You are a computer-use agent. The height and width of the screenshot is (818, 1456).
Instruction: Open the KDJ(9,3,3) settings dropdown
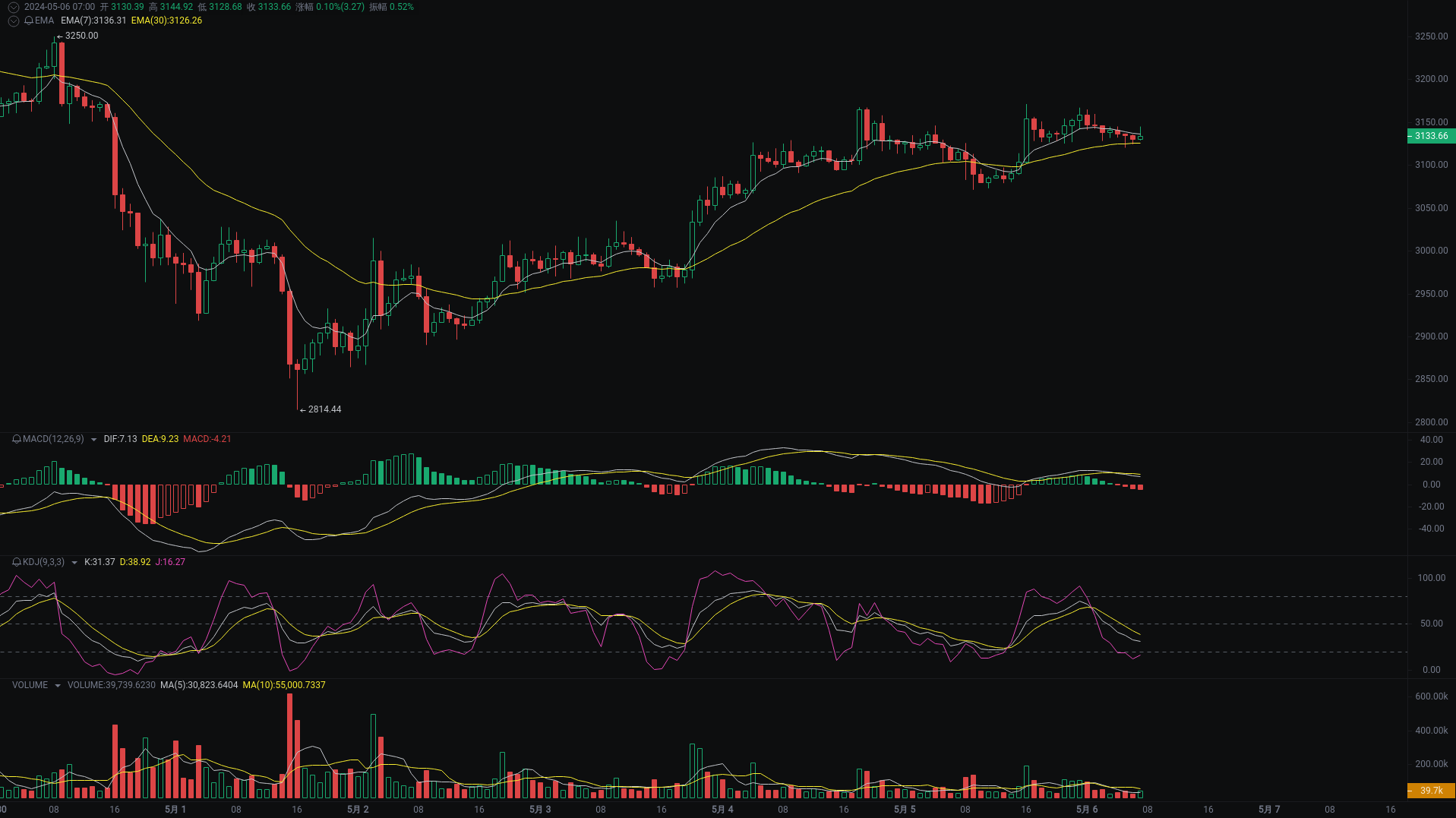74,562
